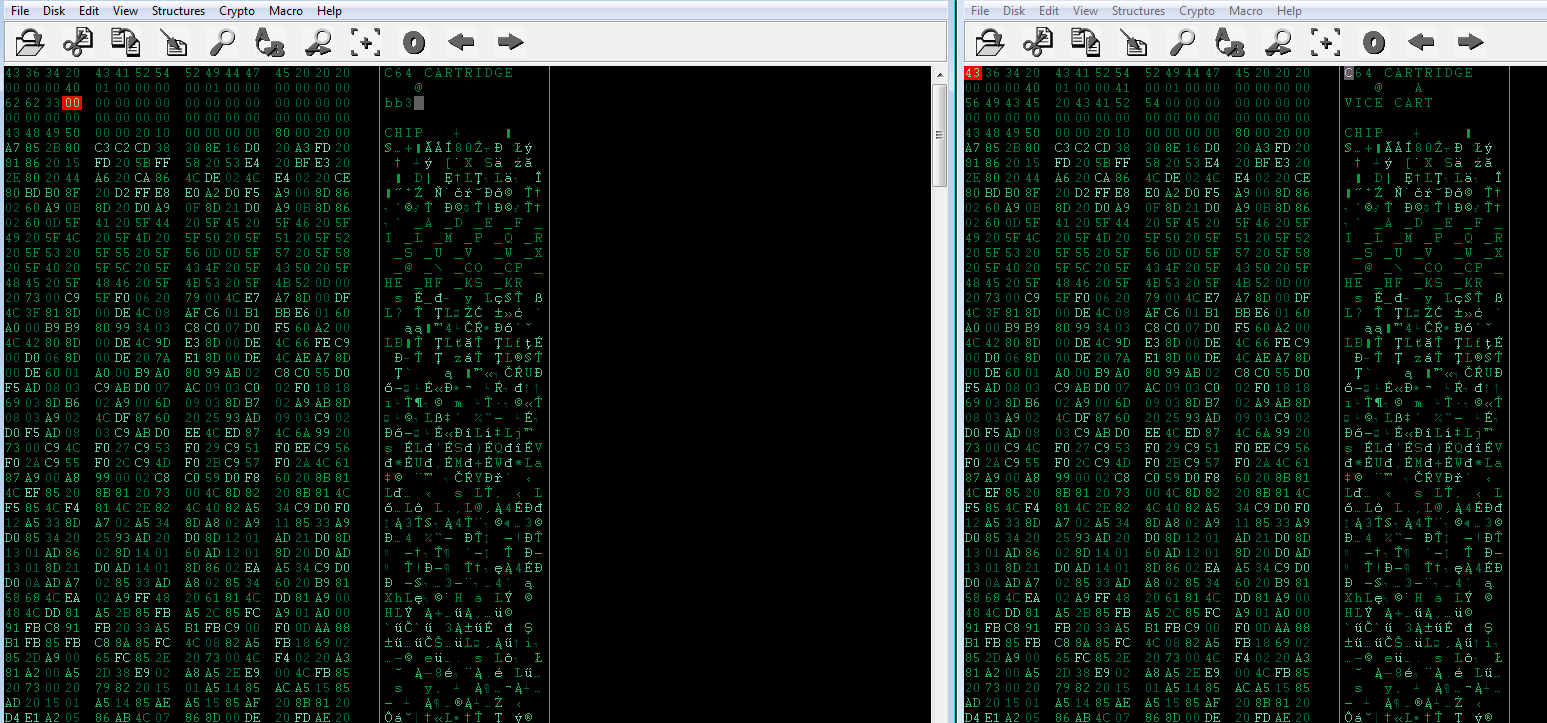Open the Structures menu in right window

[x=1138, y=11]
